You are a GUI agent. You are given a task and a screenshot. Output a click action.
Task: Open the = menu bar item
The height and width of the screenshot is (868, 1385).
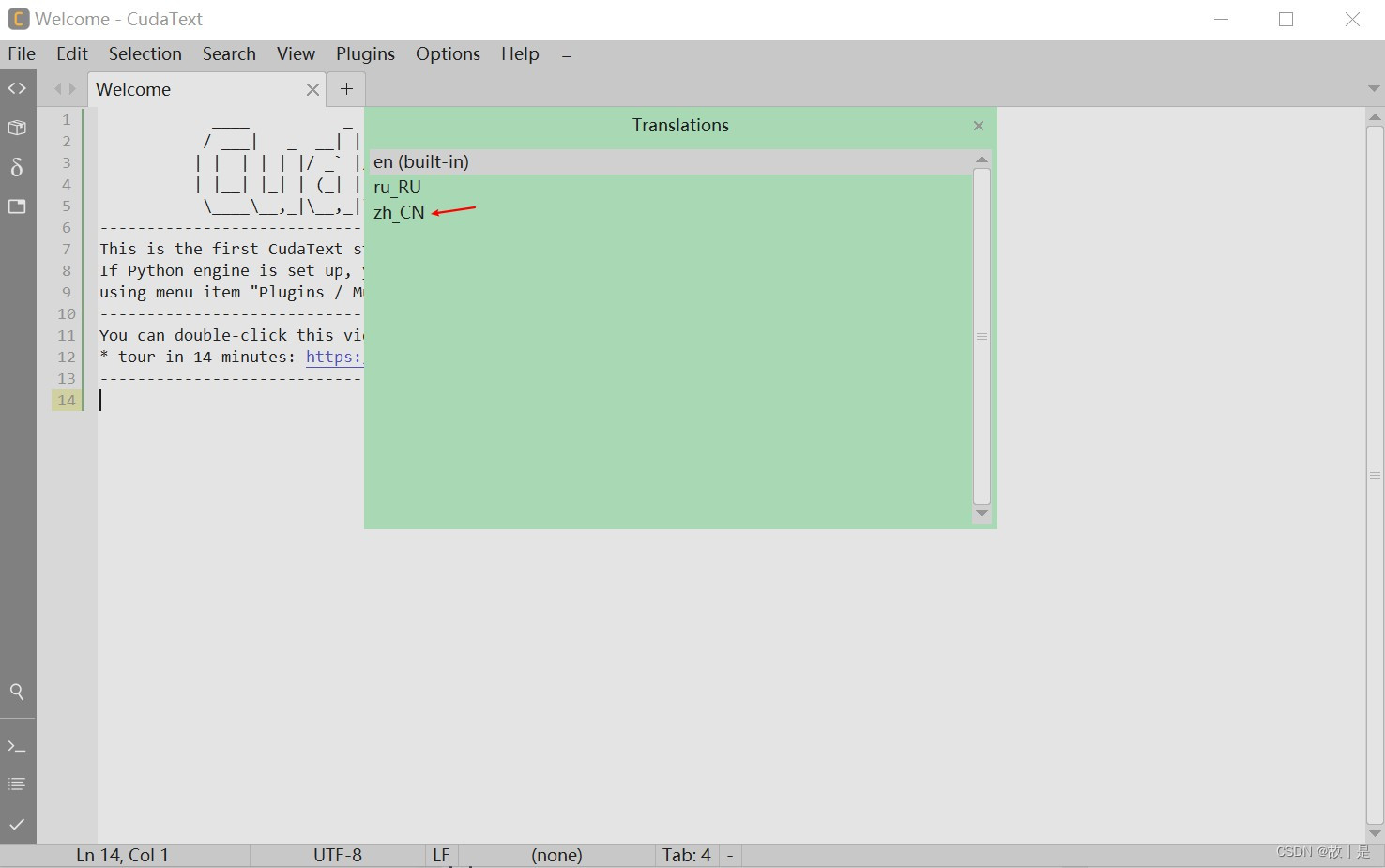click(566, 54)
